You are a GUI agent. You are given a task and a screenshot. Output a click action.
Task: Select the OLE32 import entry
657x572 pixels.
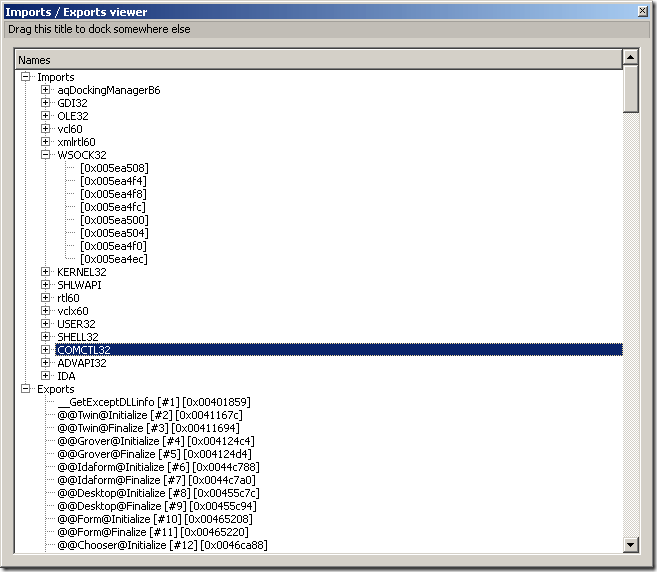(x=73, y=116)
